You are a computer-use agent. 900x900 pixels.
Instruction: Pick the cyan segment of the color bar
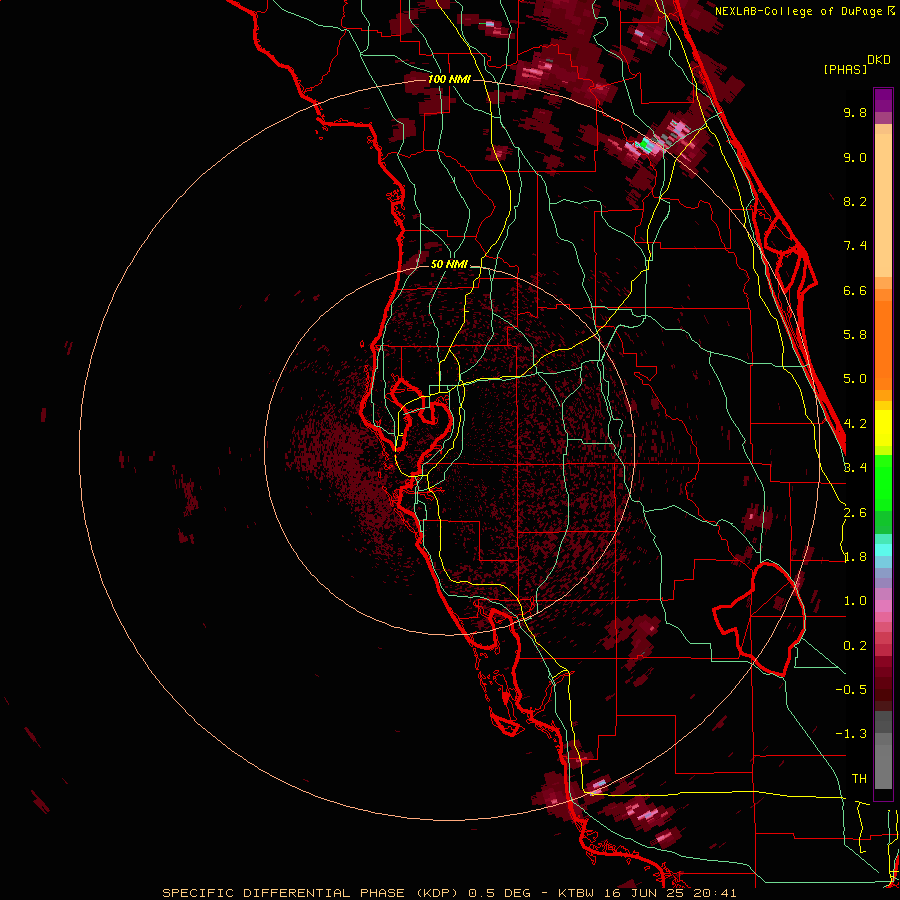(883, 550)
